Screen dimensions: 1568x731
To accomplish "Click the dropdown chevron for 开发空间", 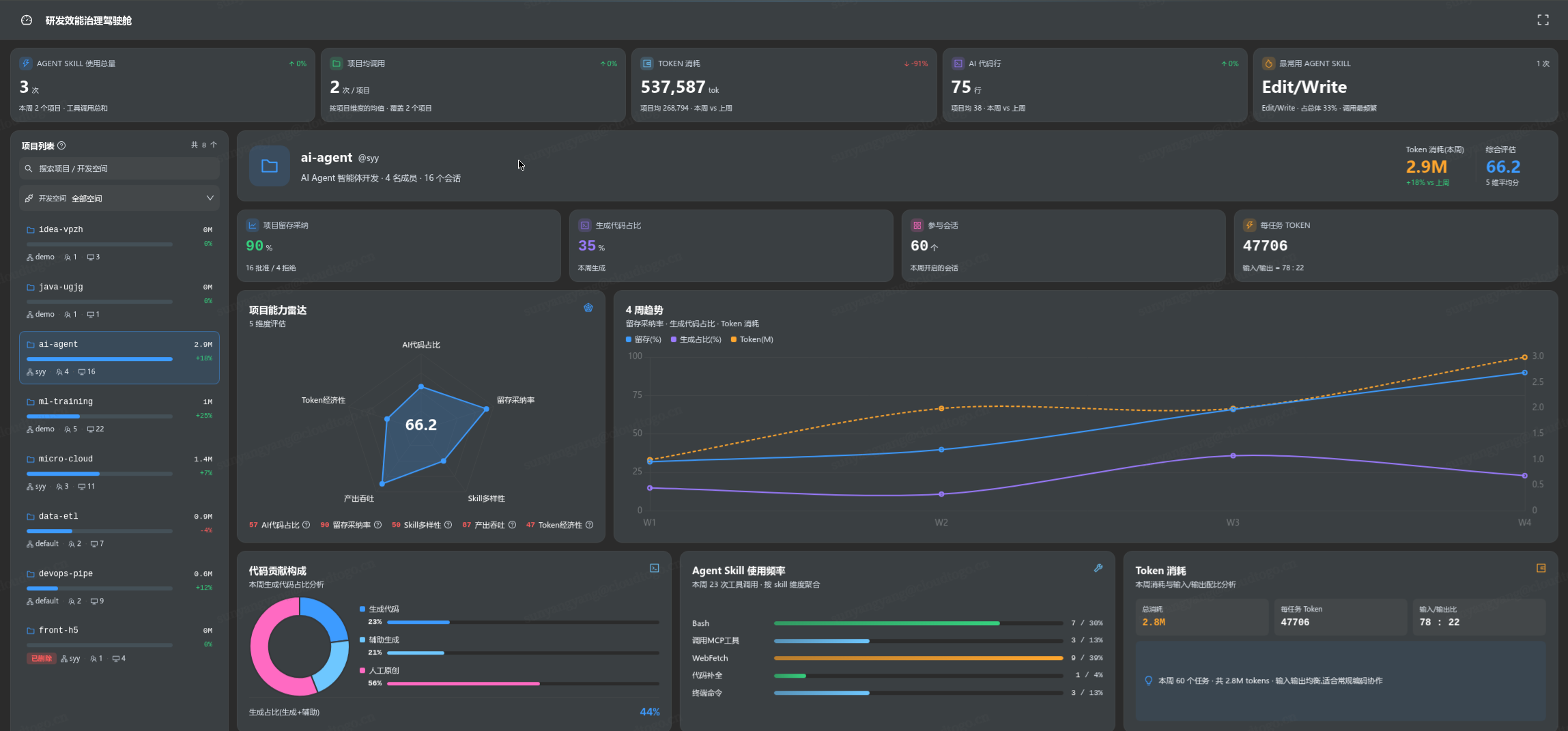I will 210,198.
